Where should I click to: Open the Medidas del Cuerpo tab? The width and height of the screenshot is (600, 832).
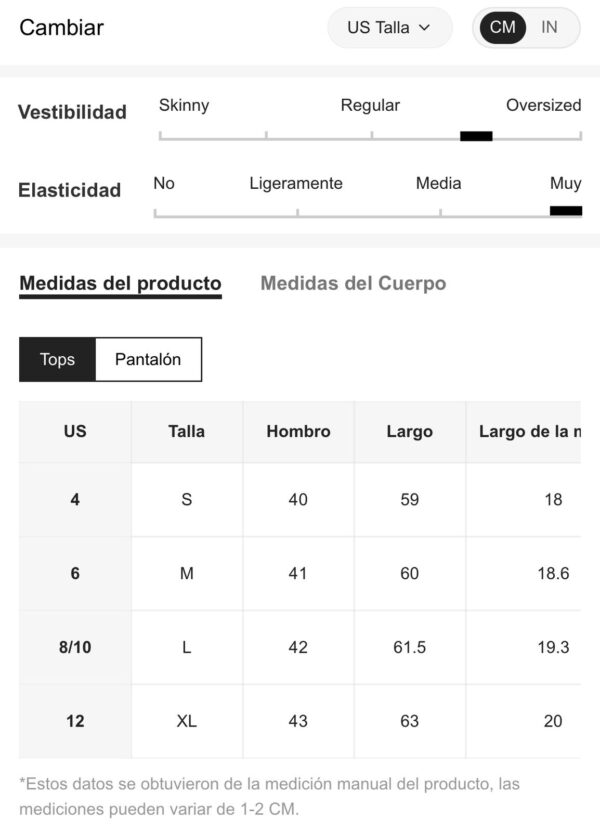click(x=353, y=283)
